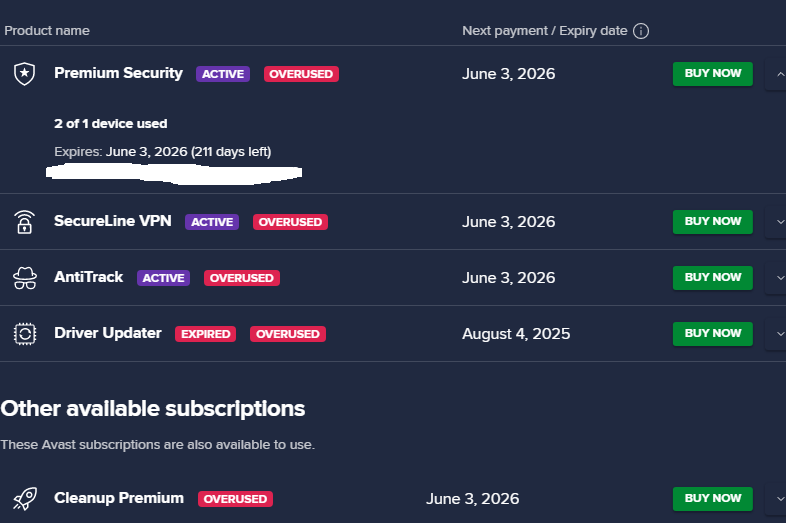Click the Active badge beside SecureLine VPN
This screenshot has width=786, height=523.
212,222
